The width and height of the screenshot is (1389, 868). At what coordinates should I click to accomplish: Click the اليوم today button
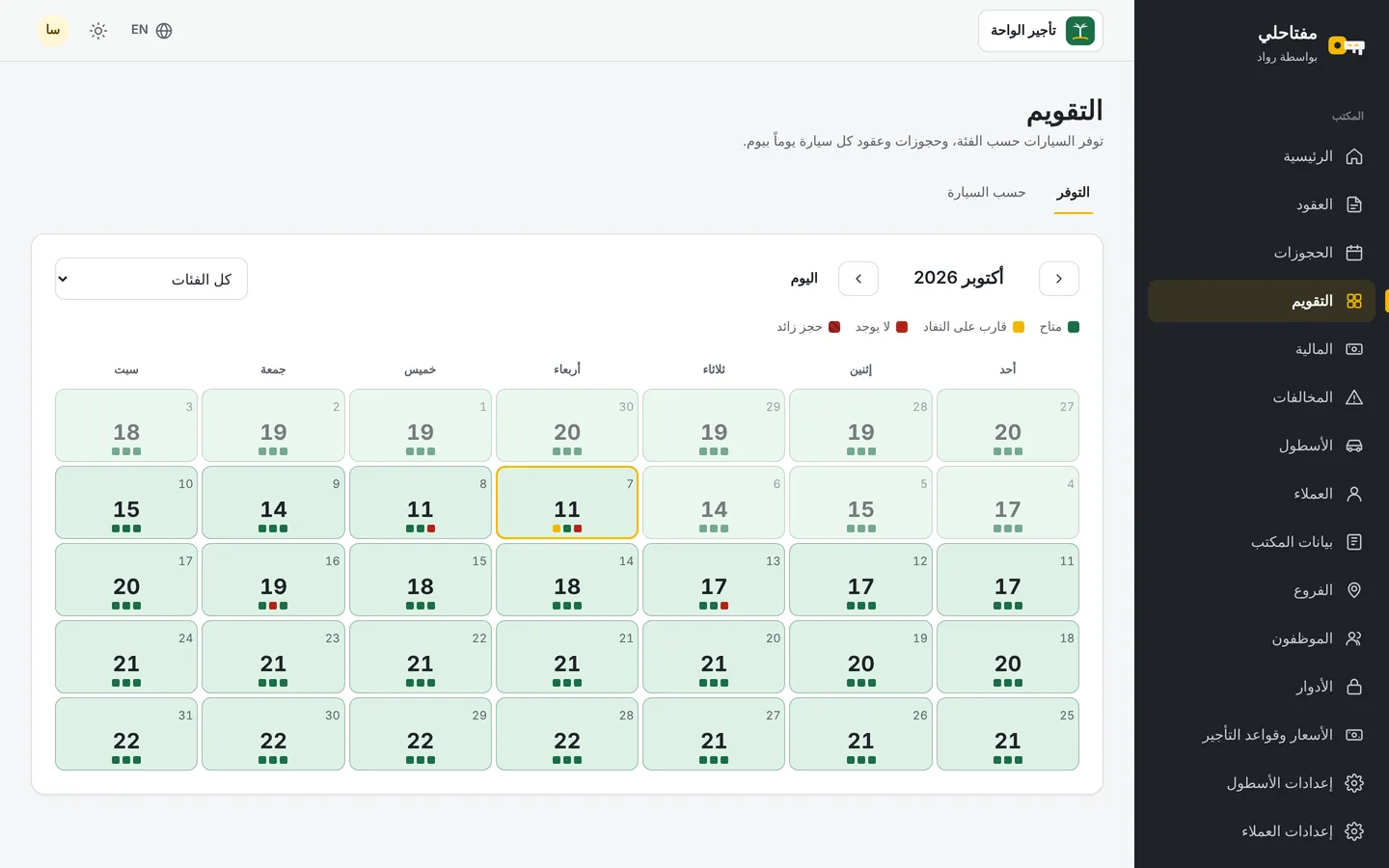coord(804,279)
